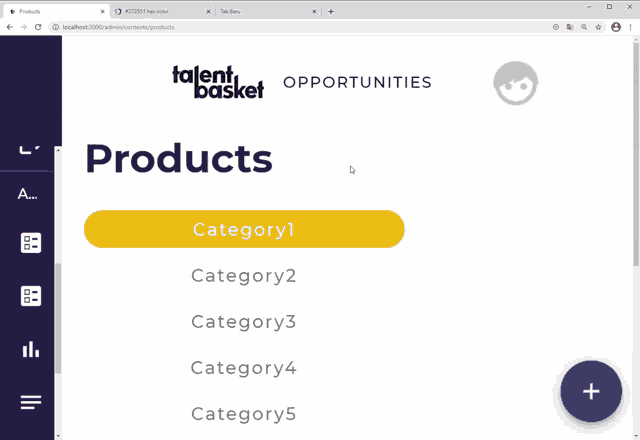The width and height of the screenshot is (640, 440).
Task: Open the OPPORTUNITIES link
Action: click(357, 83)
